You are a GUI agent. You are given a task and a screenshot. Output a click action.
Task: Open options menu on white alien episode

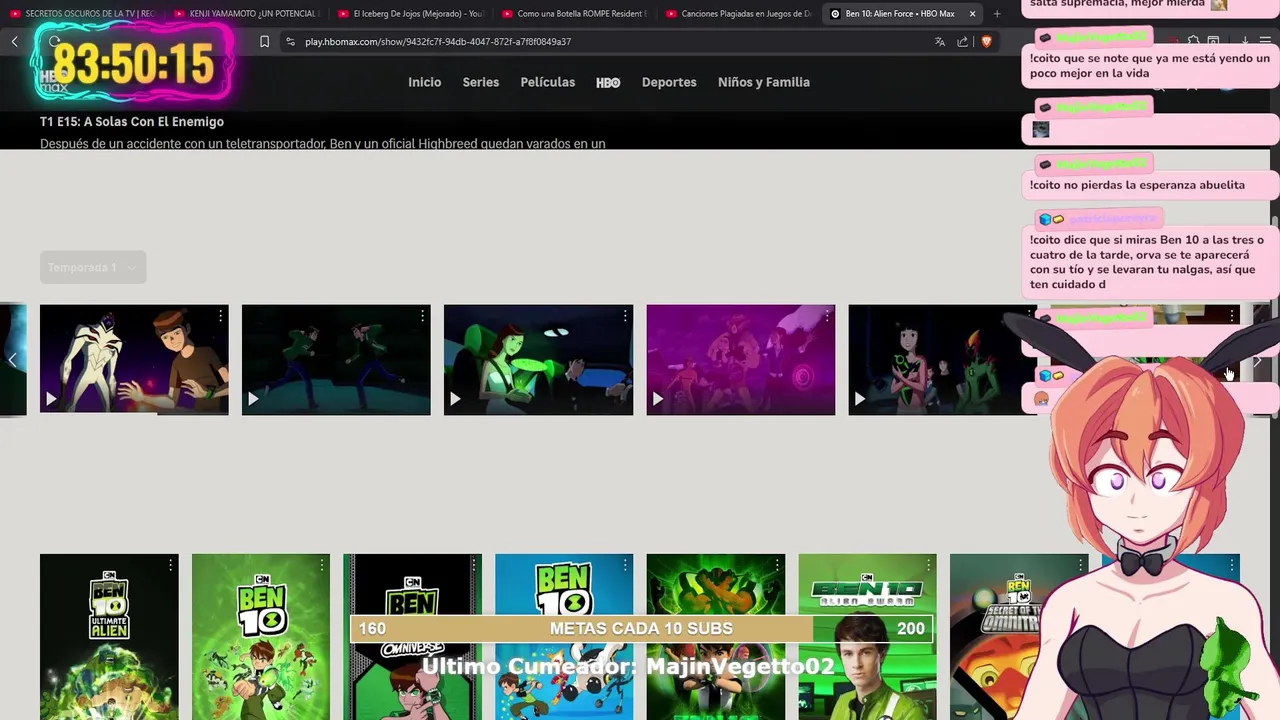point(220,316)
